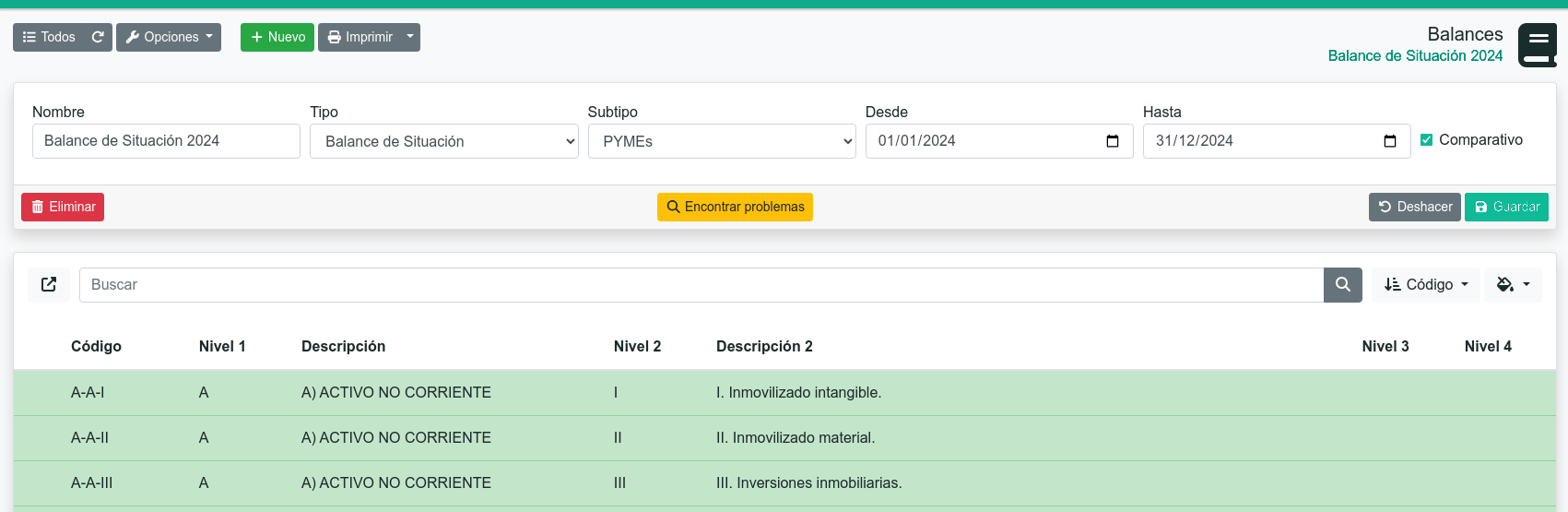
Task: Click the Balances page title
Action: tap(1465, 34)
